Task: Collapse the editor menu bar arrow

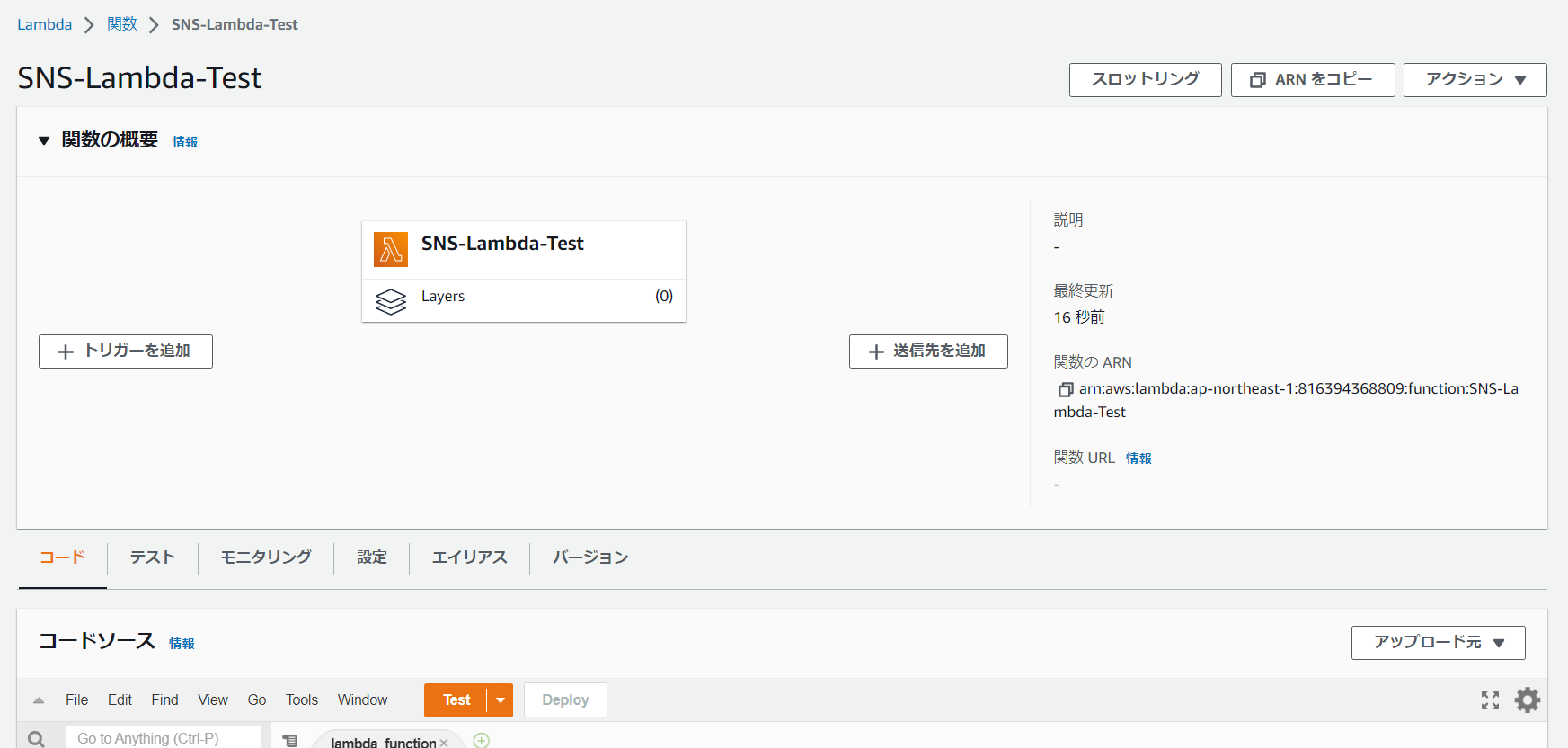Action: pyautogui.click(x=39, y=700)
